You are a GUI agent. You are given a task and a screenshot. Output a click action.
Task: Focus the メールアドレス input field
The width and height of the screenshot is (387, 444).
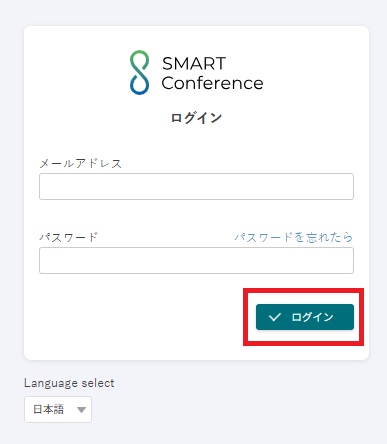(x=196, y=186)
